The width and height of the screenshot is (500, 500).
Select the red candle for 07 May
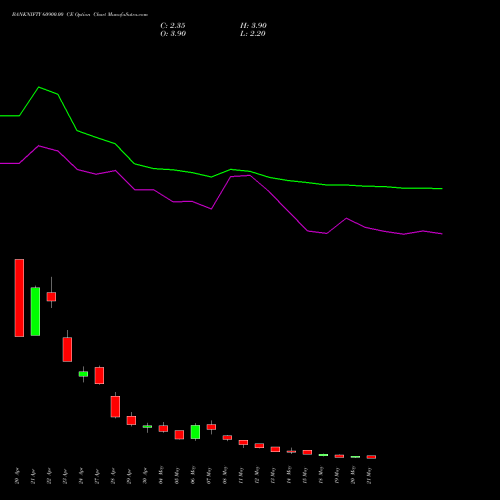coord(211,427)
